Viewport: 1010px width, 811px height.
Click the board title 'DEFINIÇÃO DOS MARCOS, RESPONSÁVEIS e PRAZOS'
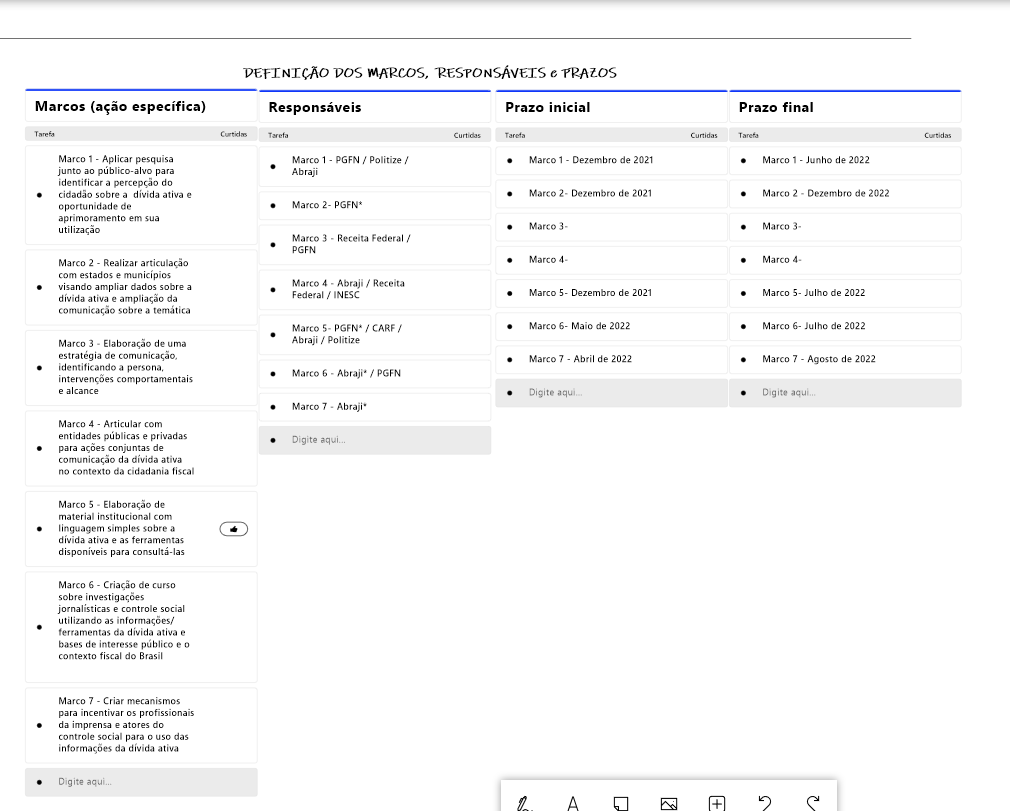tap(430, 73)
